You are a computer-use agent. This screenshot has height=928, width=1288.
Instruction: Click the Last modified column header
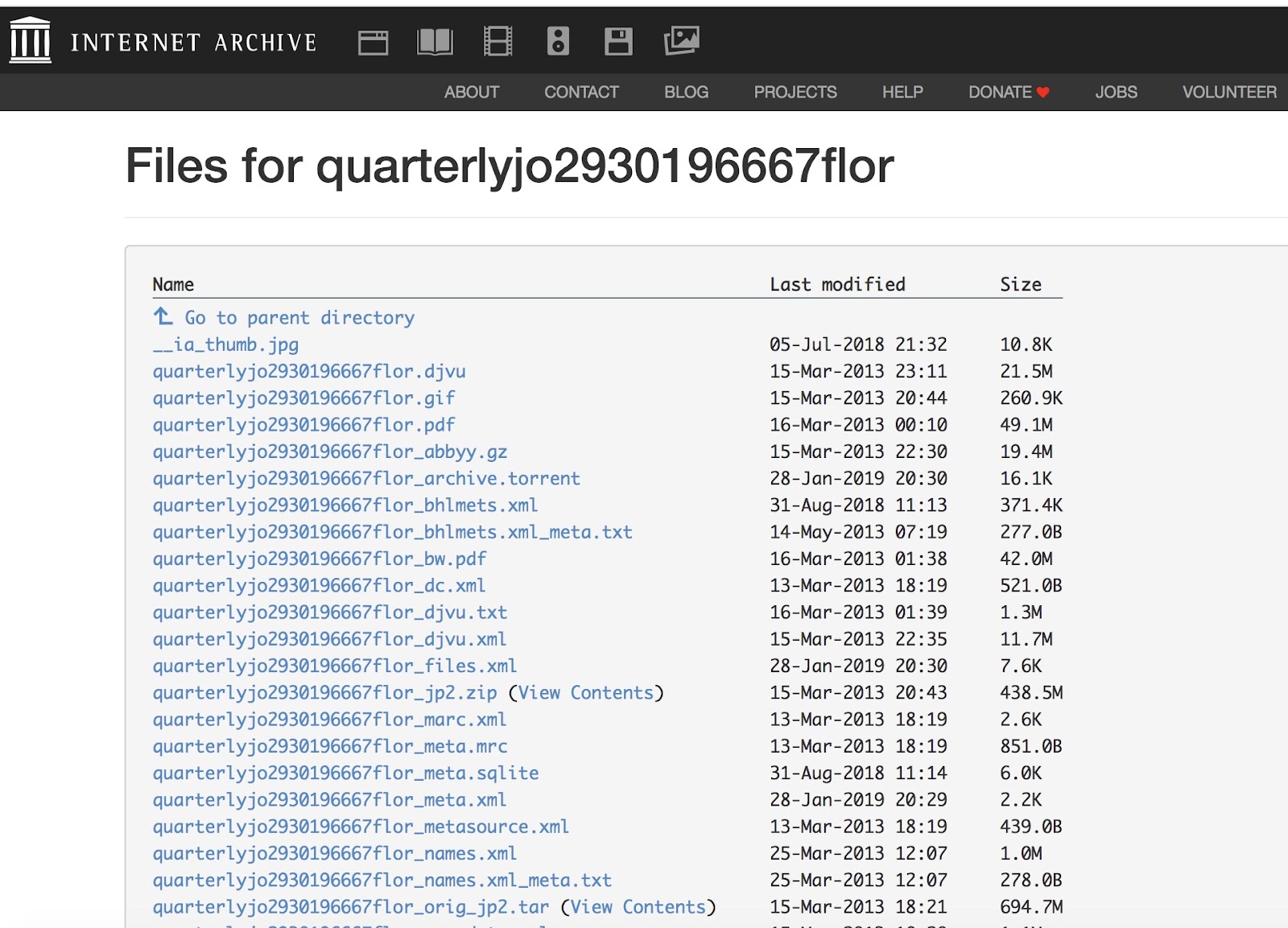tap(837, 284)
